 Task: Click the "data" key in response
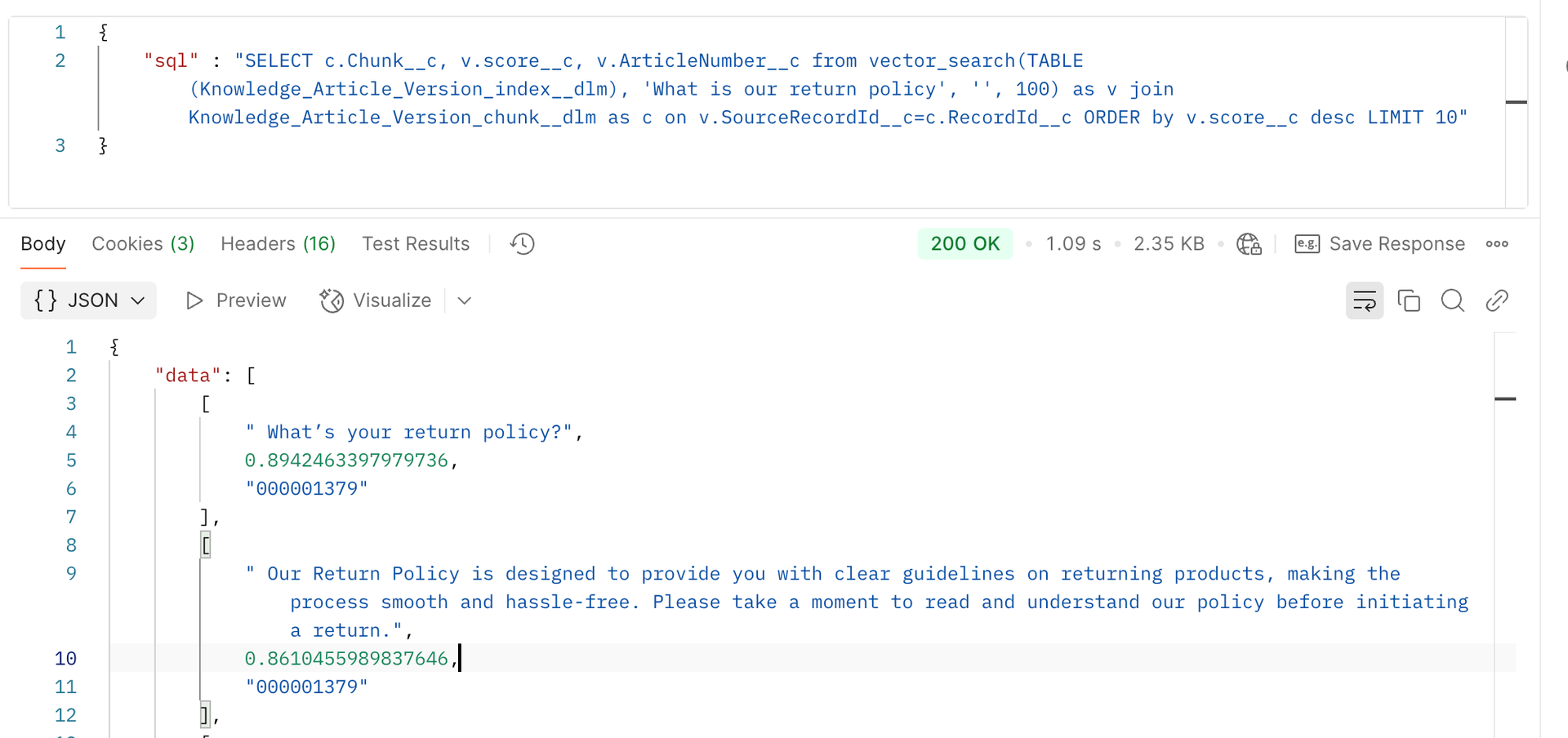coord(188,376)
